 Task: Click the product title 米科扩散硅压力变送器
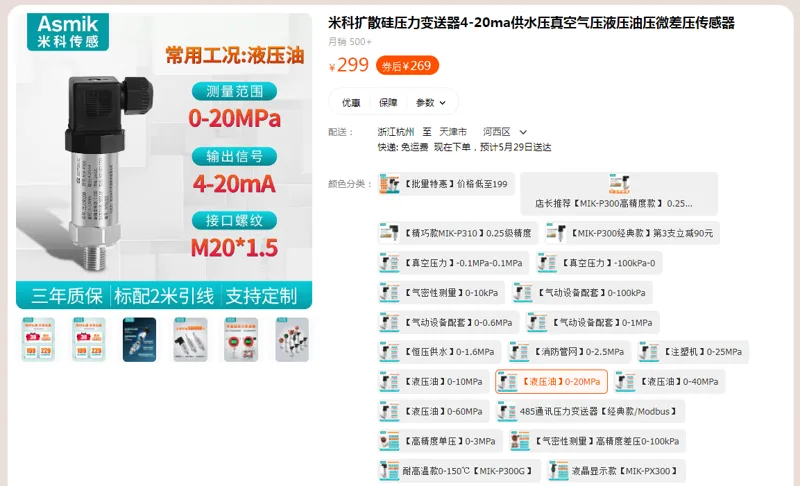click(531, 23)
